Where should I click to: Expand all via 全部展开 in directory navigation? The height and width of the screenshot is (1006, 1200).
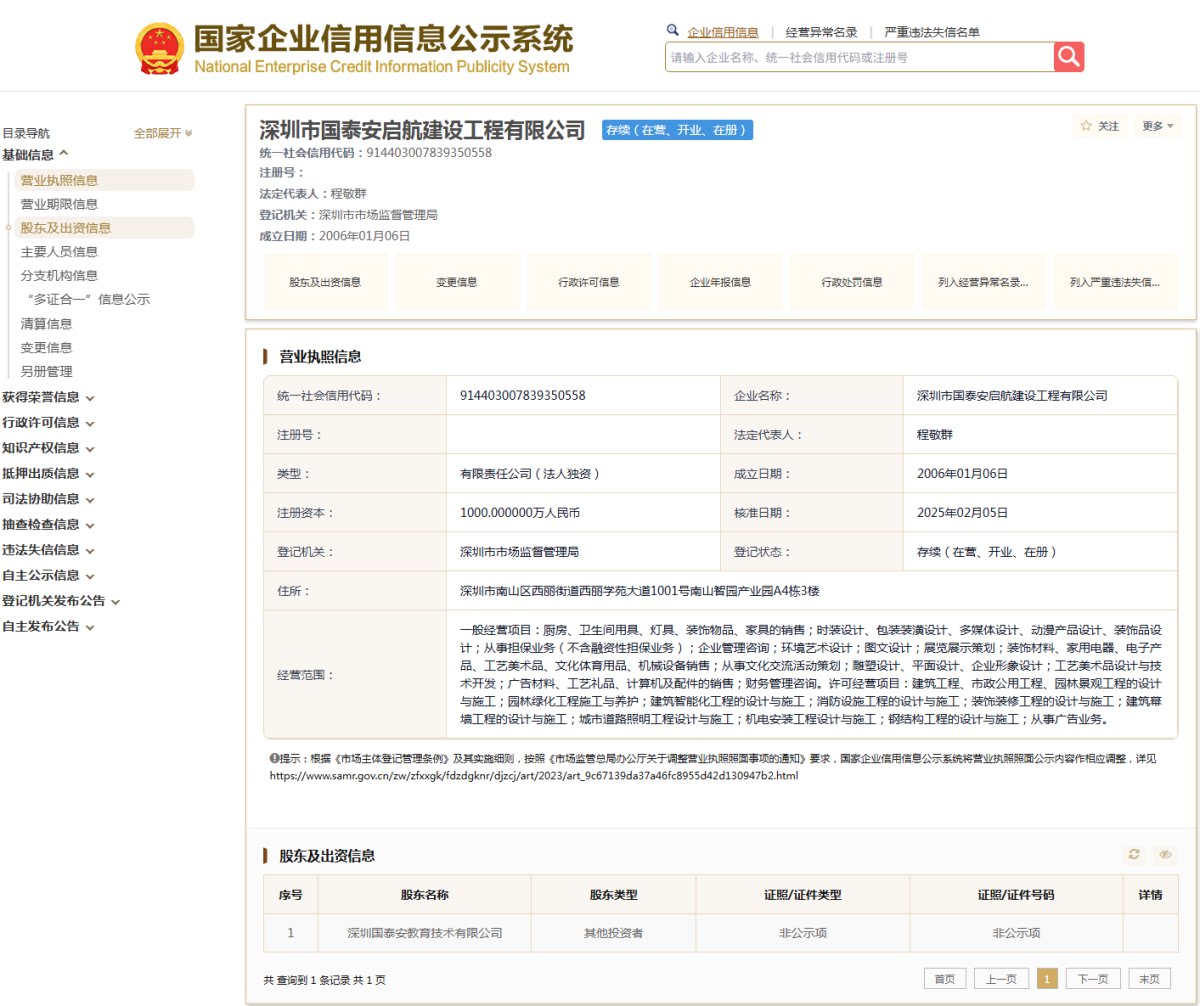coord(163,133)
